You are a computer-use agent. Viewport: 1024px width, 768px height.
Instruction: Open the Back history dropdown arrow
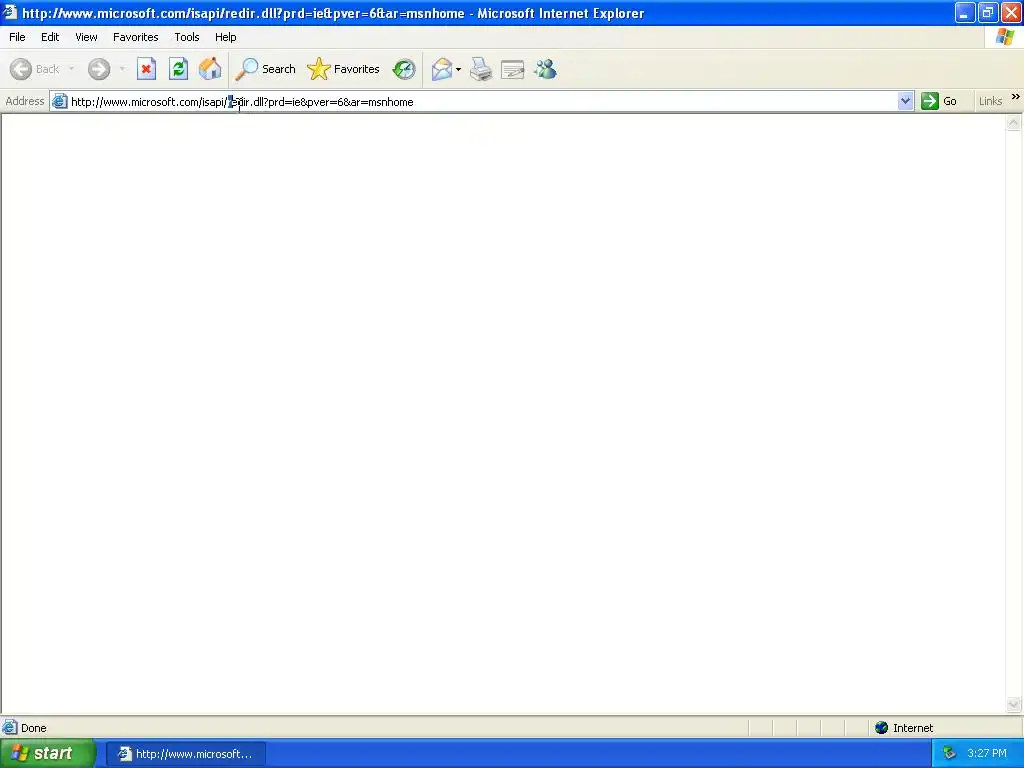tap(71, 69)
